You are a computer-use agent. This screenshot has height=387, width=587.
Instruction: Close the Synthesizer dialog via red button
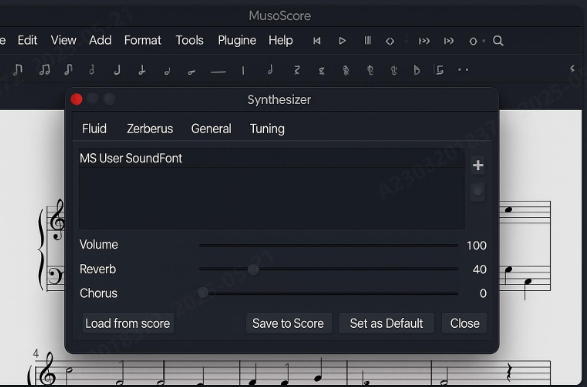(76, 99)
